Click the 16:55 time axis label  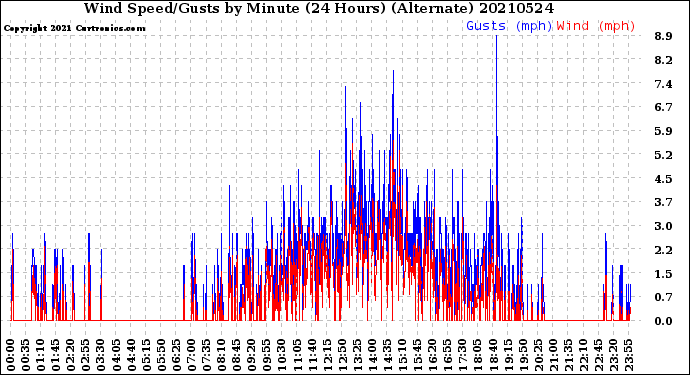tap(448, 355)
